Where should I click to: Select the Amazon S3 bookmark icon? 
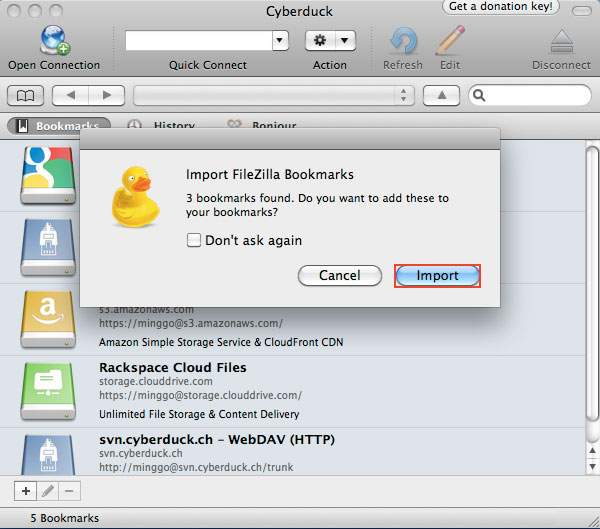48,320
